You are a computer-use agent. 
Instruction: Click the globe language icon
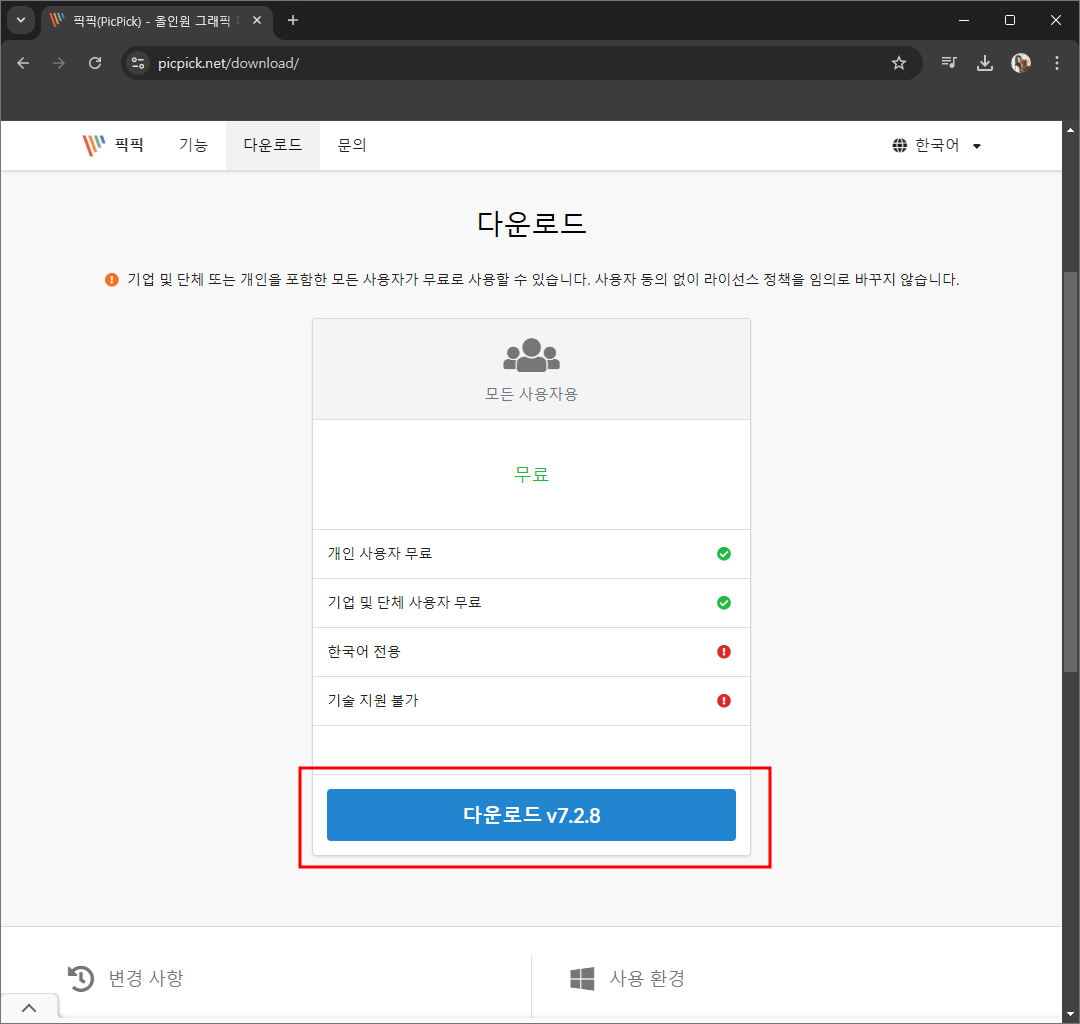point(900,145)
